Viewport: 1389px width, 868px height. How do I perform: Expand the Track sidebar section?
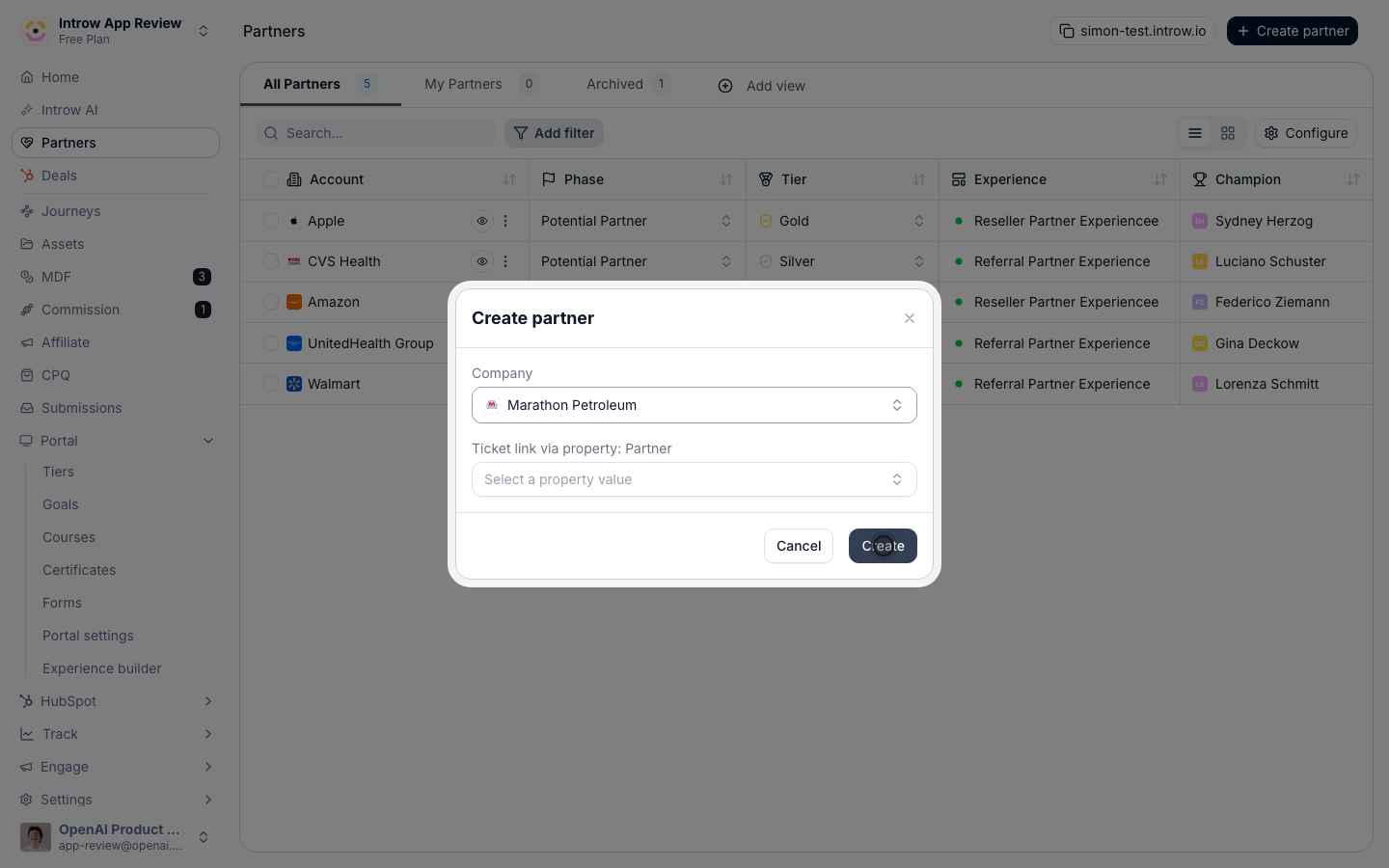[208, 734]
